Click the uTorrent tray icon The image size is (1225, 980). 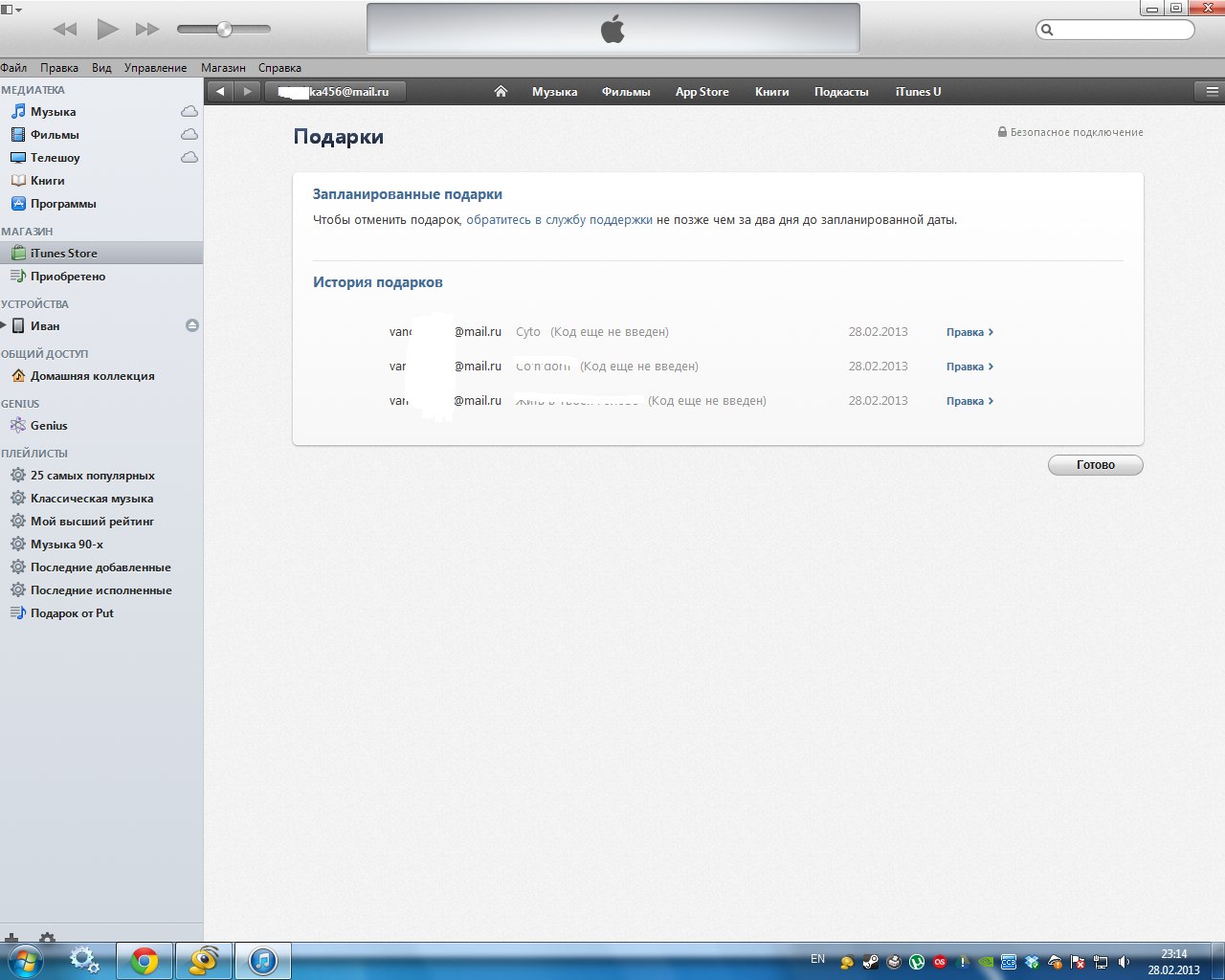click(917, 962)
